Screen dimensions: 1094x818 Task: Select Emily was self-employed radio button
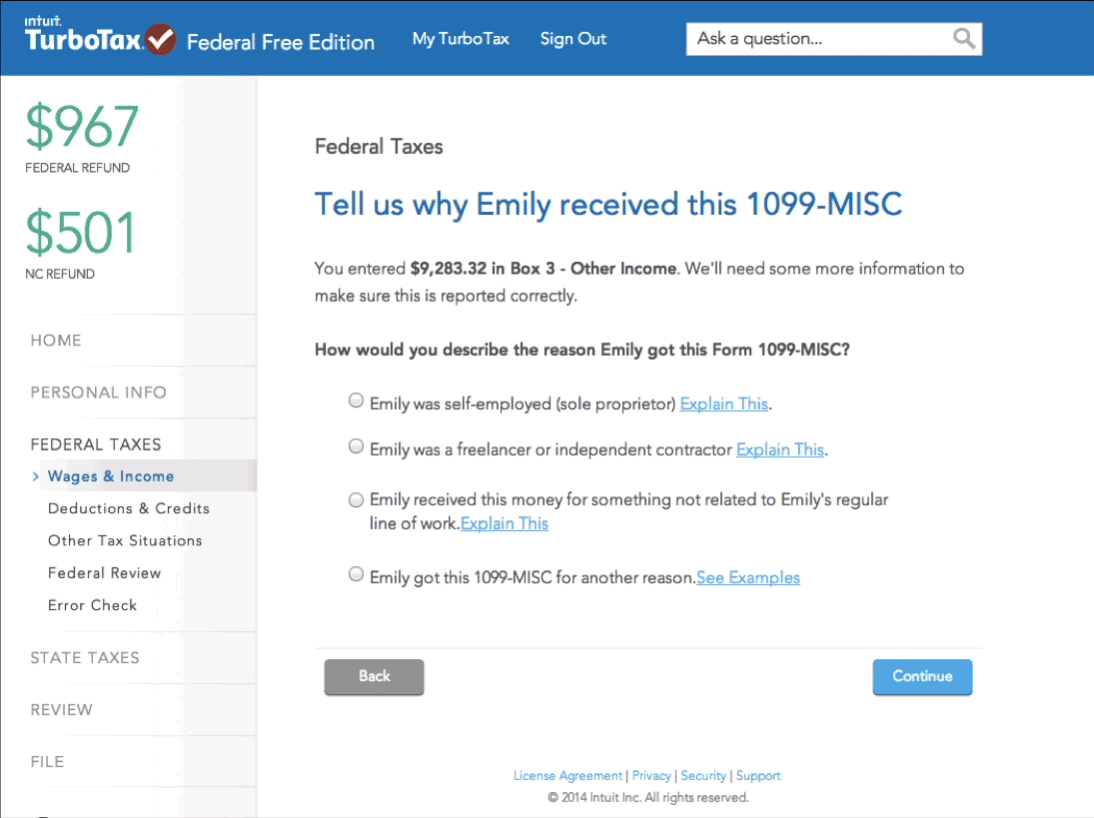[356, 401]
